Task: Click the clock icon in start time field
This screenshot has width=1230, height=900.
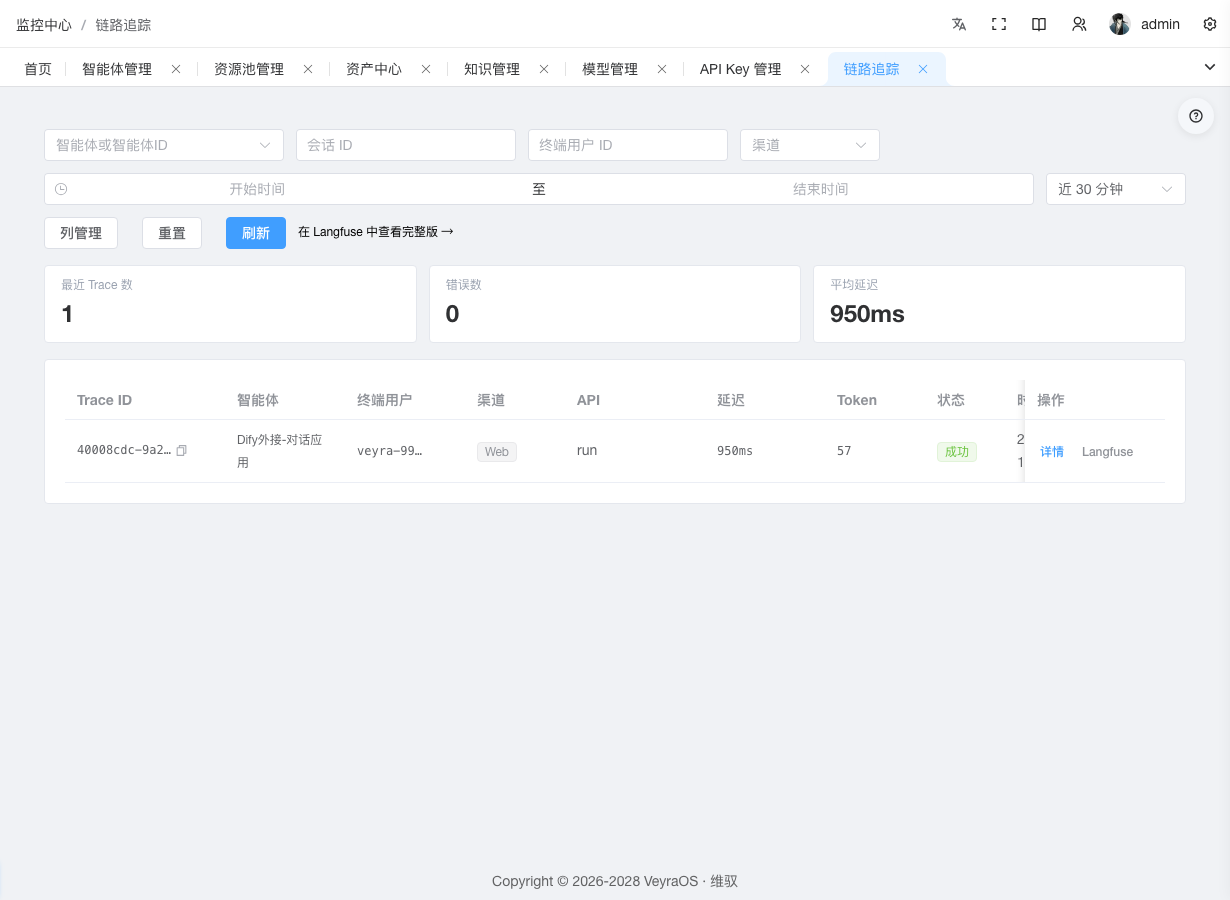Action: coord(61,189)
